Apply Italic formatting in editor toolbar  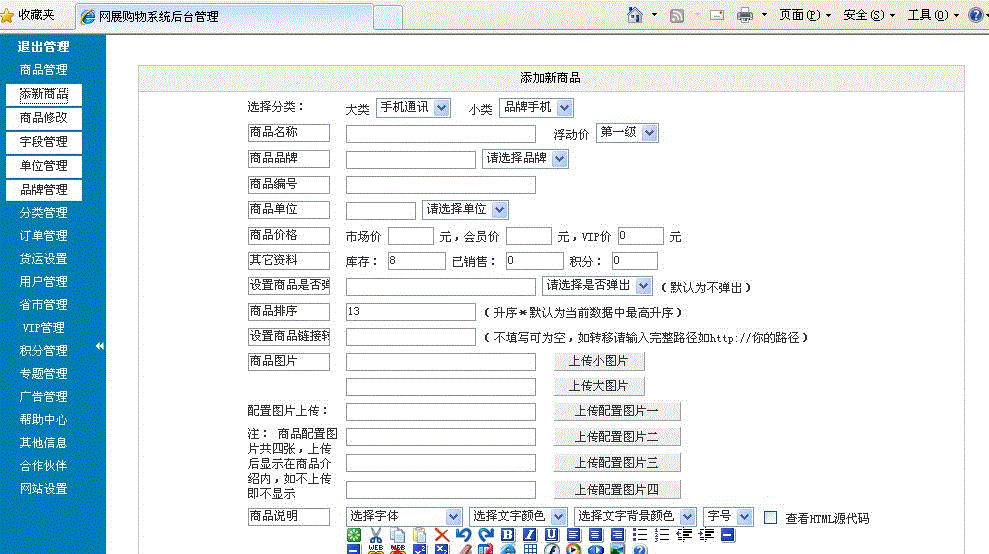pyautogui.click(x=529, y=535)
